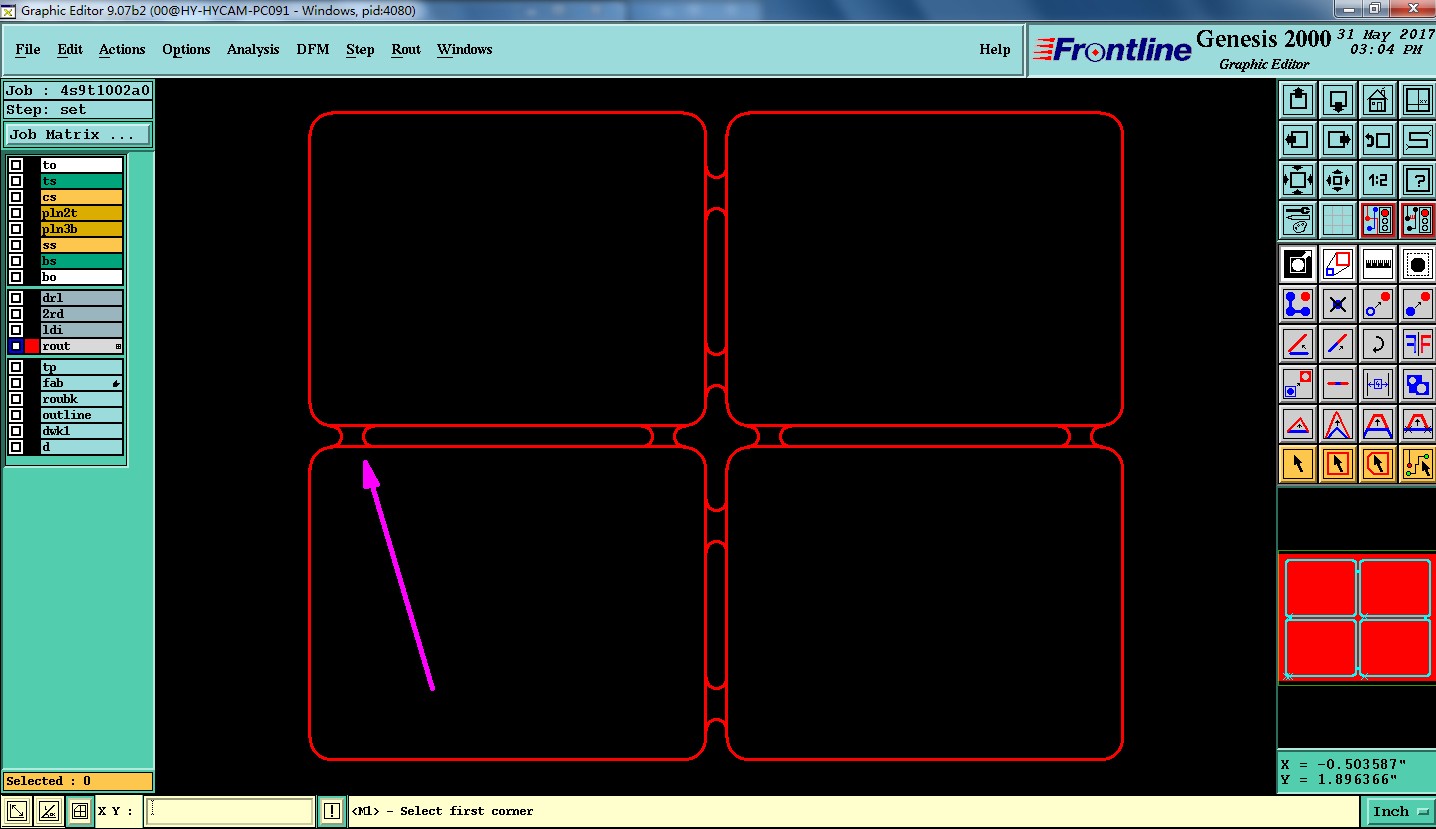Select the arrow in polygon select tool
The image size is (1436, 829).
pos(1378,464)
